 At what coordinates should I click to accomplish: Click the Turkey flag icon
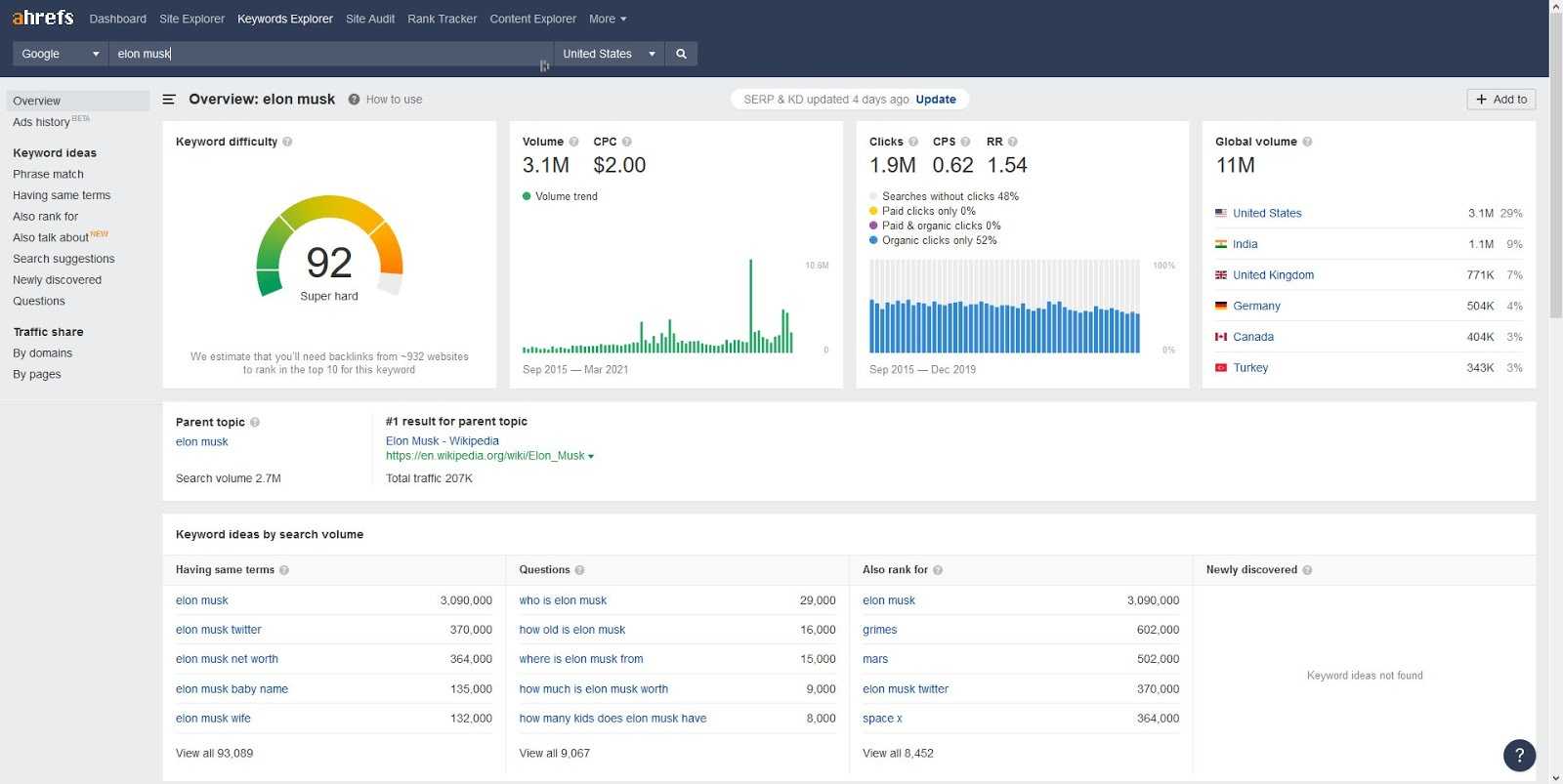pyautogui.click(x=1221, y=368)
